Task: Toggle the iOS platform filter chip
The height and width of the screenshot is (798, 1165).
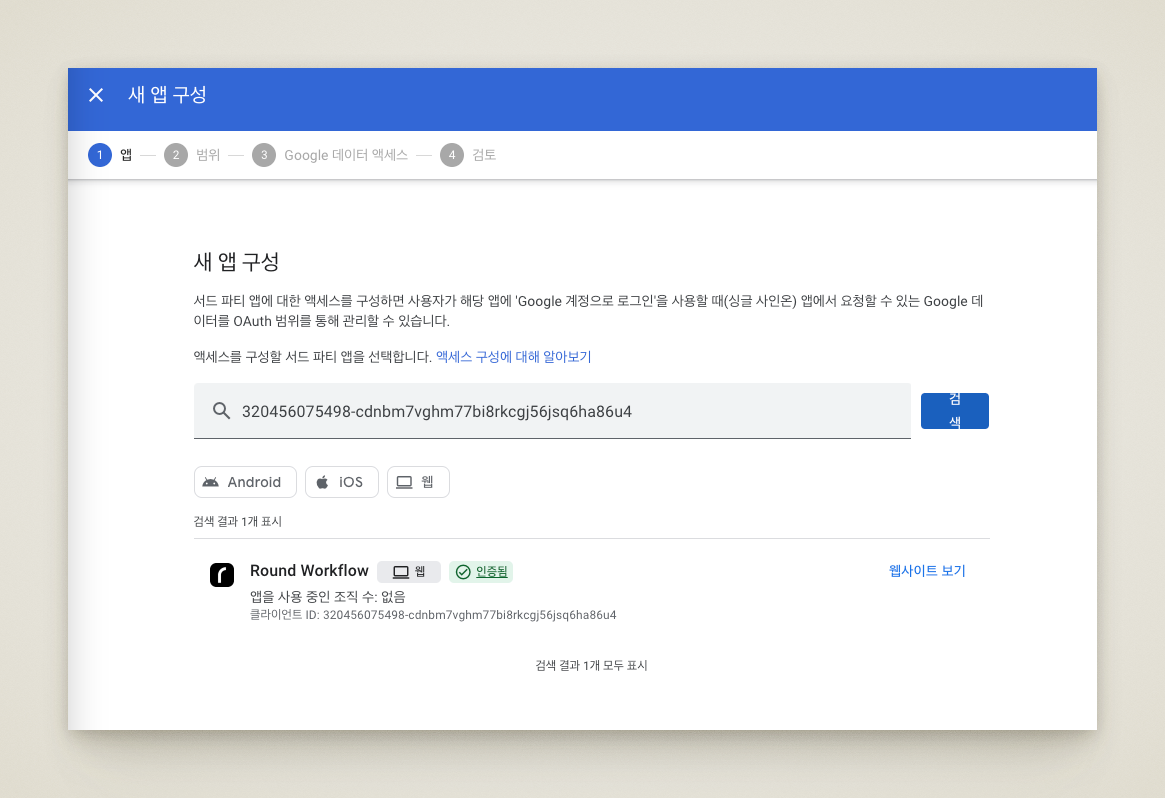Action: tap(341, 482)
